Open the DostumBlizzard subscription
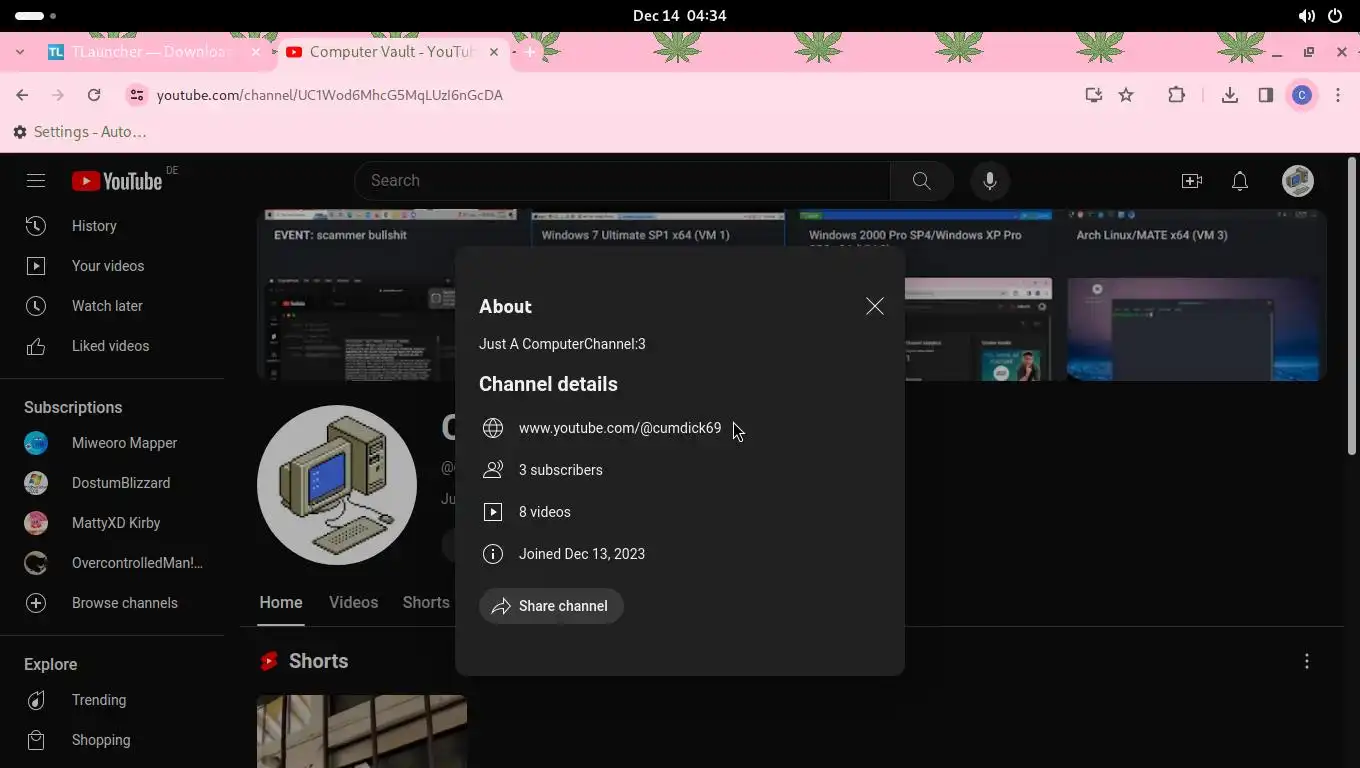This screenshot has width=1360, height=768. click(112, 483)
